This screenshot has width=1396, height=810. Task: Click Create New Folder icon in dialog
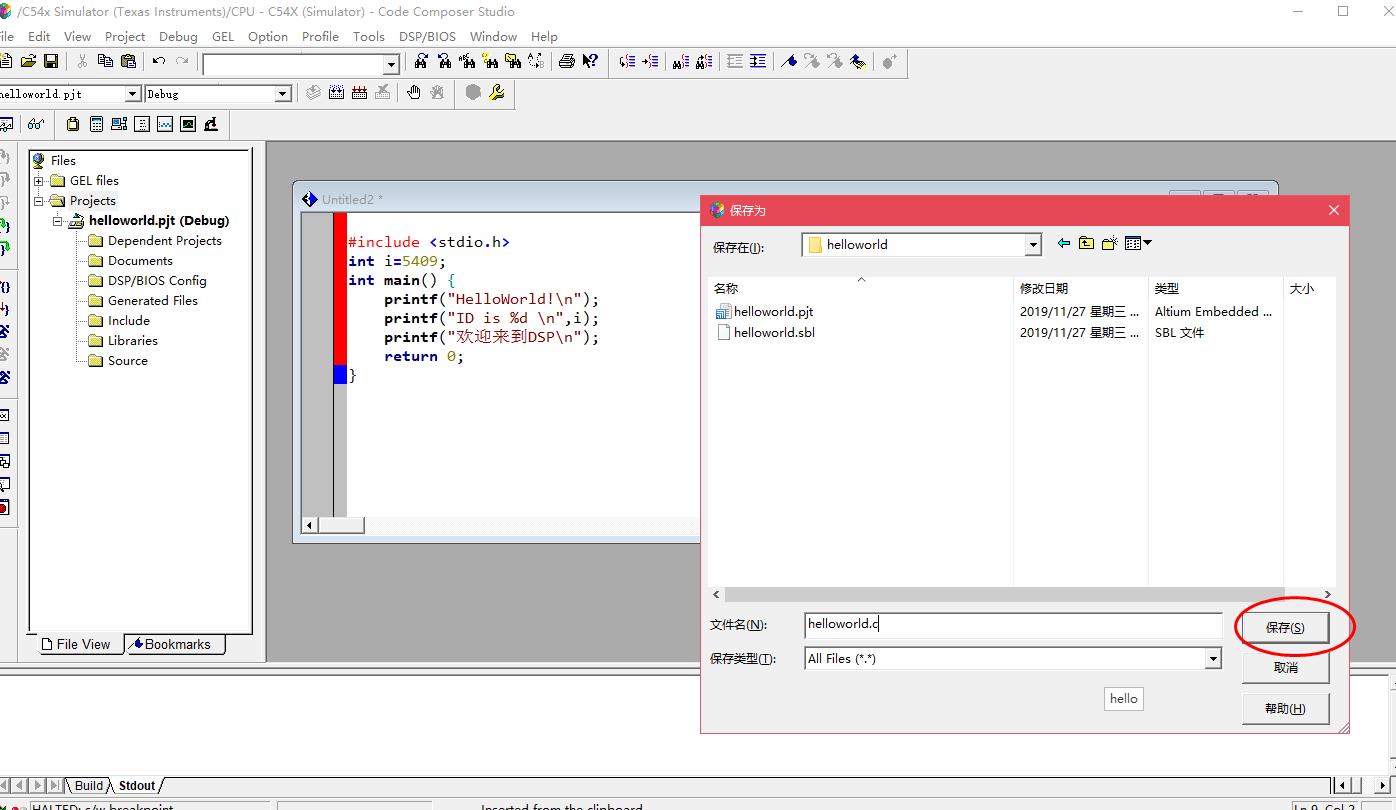pyautogui.click(x=1109, y=243)
